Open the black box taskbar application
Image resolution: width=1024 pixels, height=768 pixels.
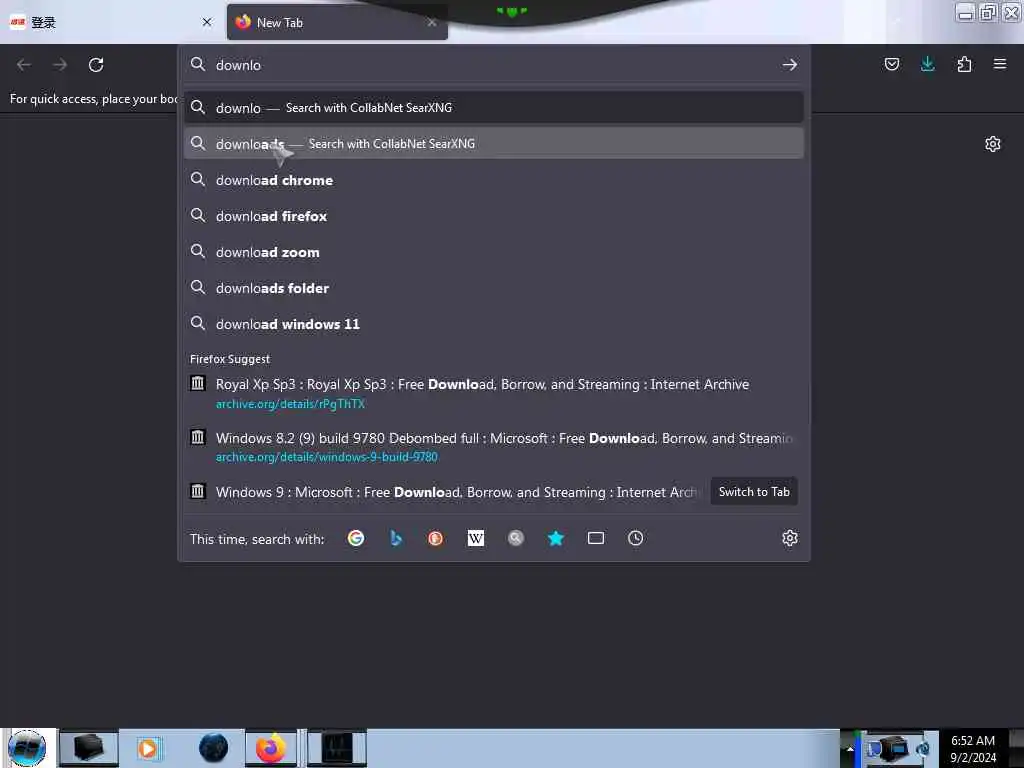tap(89, 748)
